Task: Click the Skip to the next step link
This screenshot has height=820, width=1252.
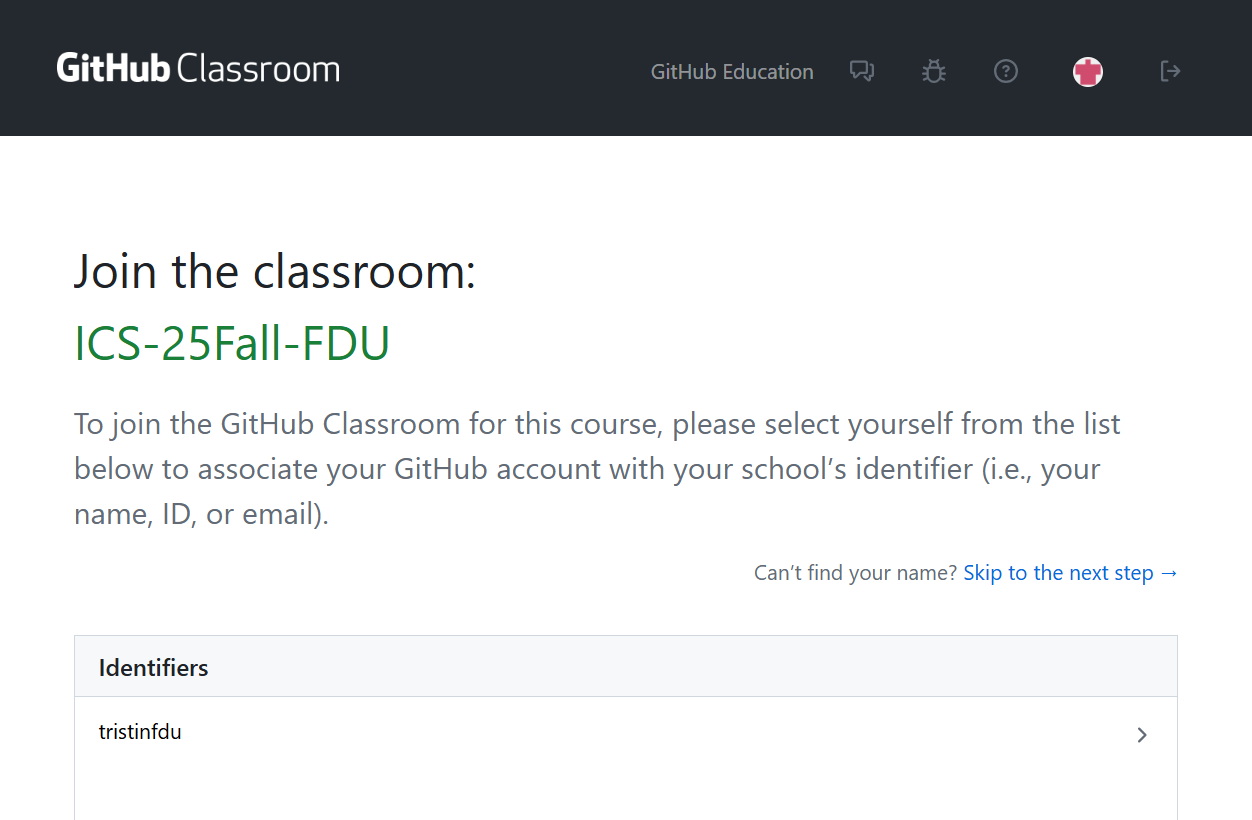Action: [x=1058, y=573]
